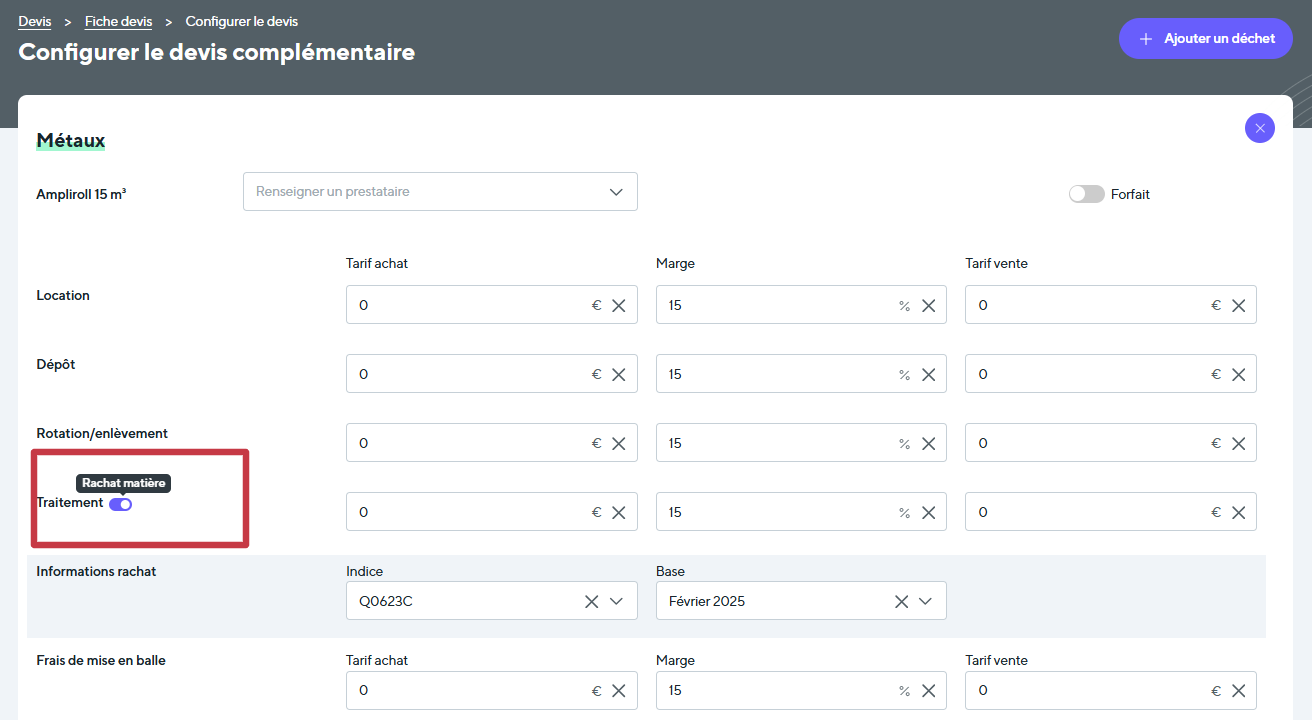
Task: Clear the Location Marge value
Action: tap(928, 306)
